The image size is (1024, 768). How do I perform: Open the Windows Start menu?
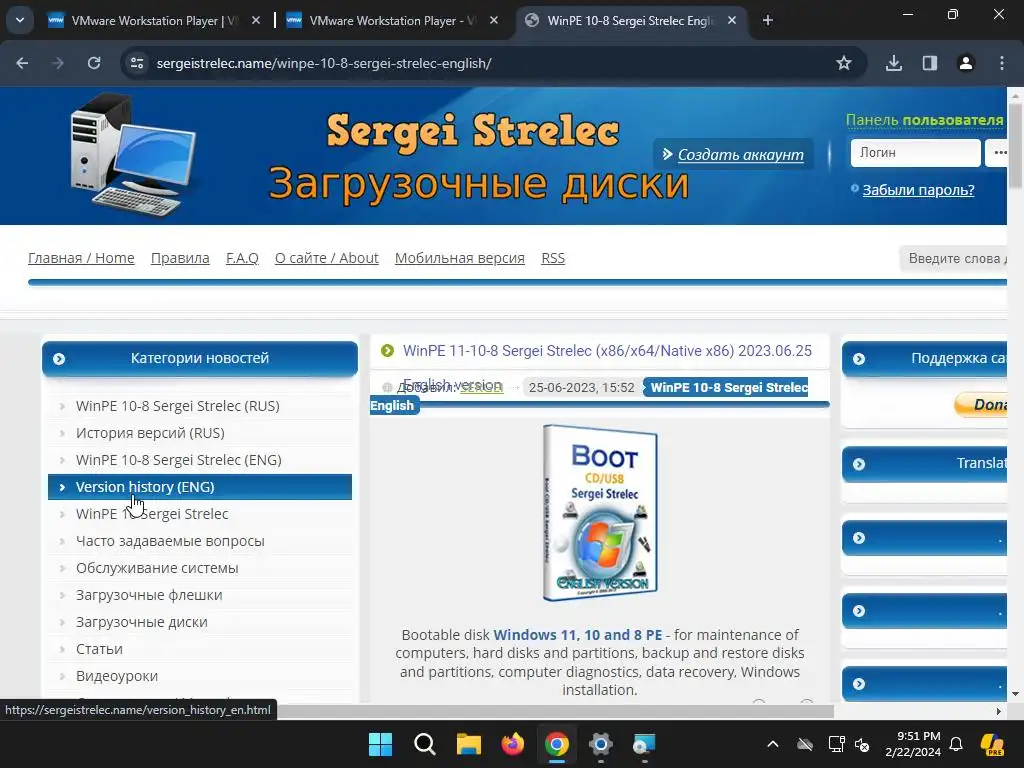point(380,744)
